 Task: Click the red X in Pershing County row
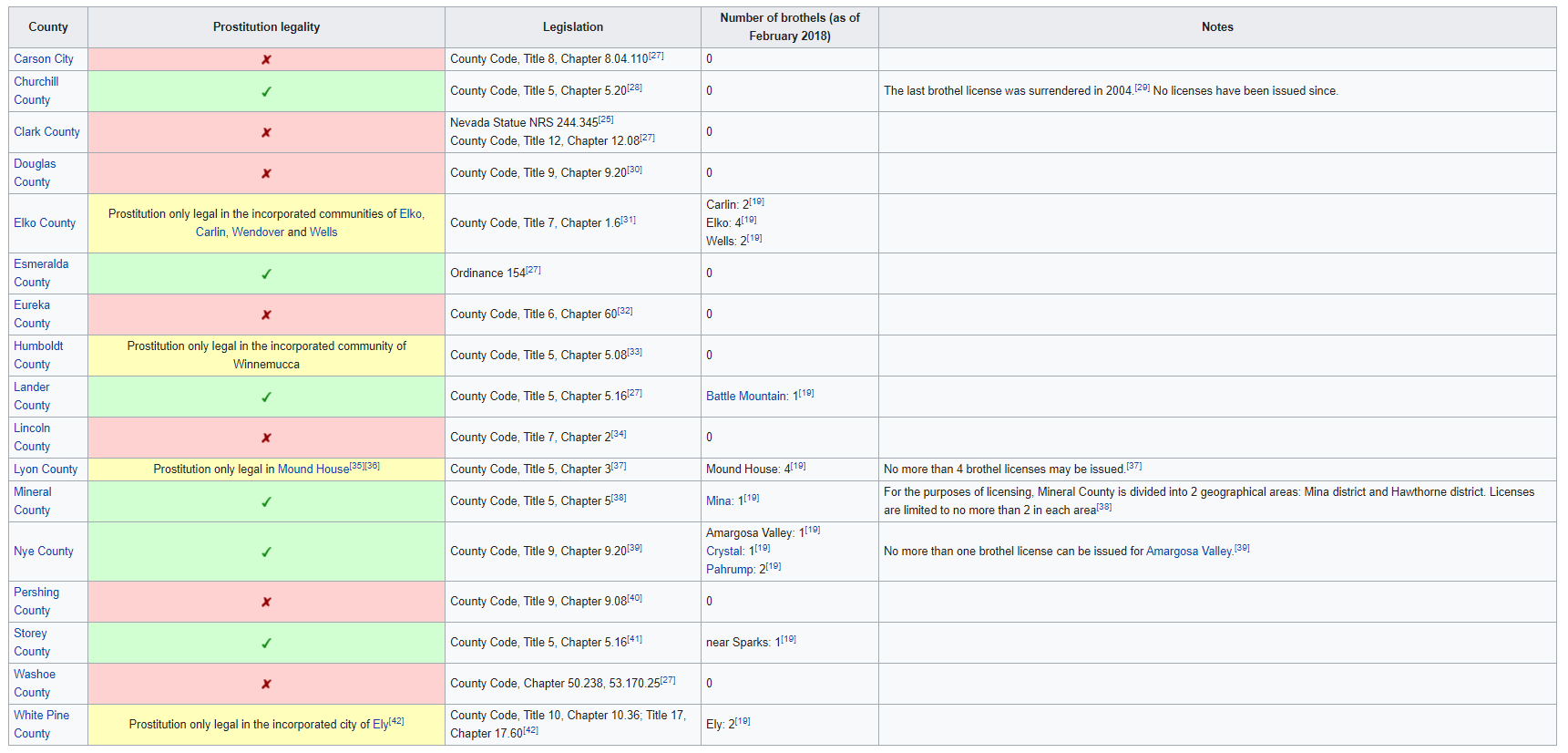[x=266, y=602]
